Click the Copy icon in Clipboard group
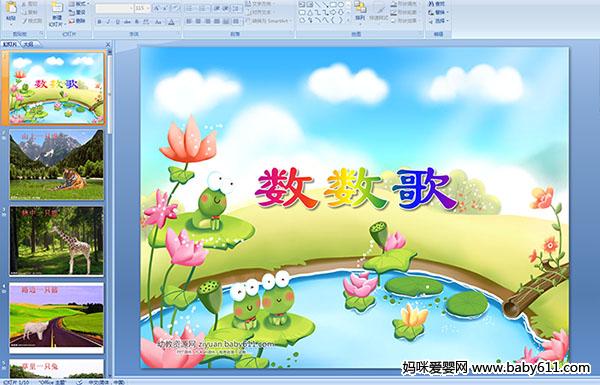The height and width of the screenshot is (385, 600). click(24, 13)
